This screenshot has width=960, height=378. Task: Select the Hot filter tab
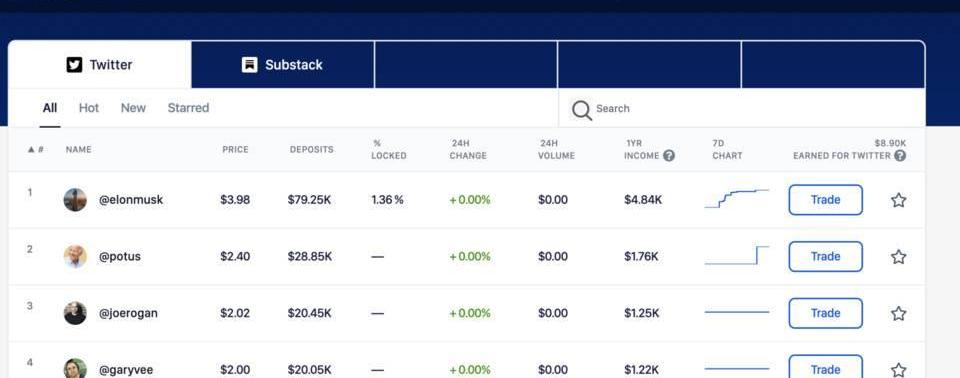(x=89, y=108)
